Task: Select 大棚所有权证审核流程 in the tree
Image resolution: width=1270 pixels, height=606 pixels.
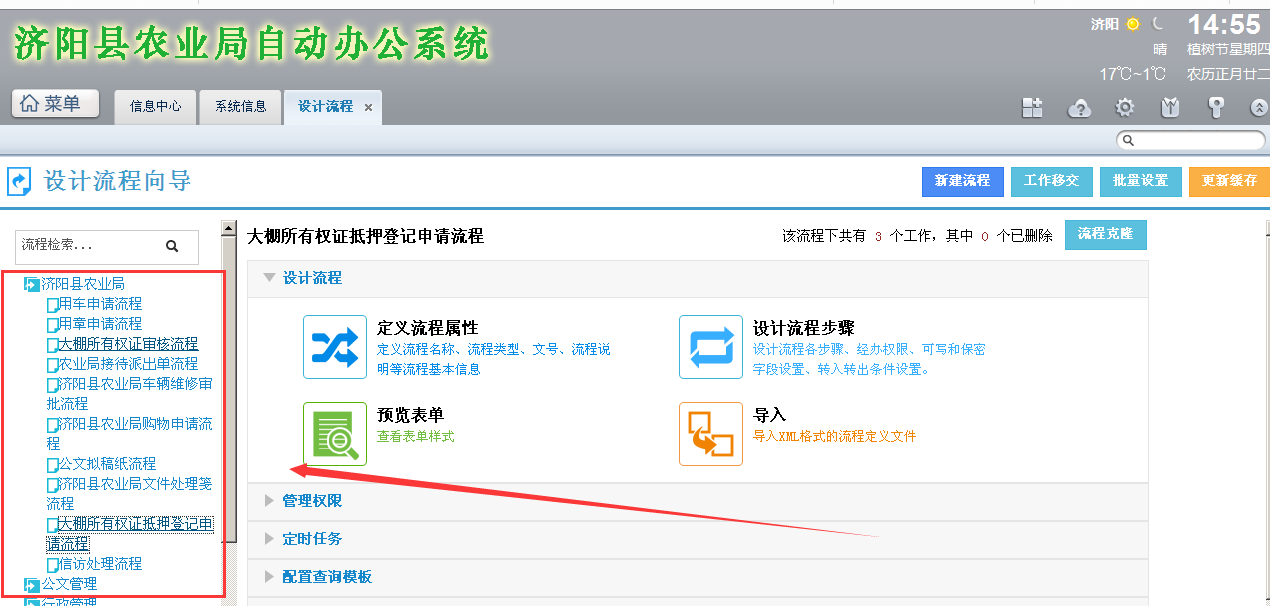Action: (128, 344)
